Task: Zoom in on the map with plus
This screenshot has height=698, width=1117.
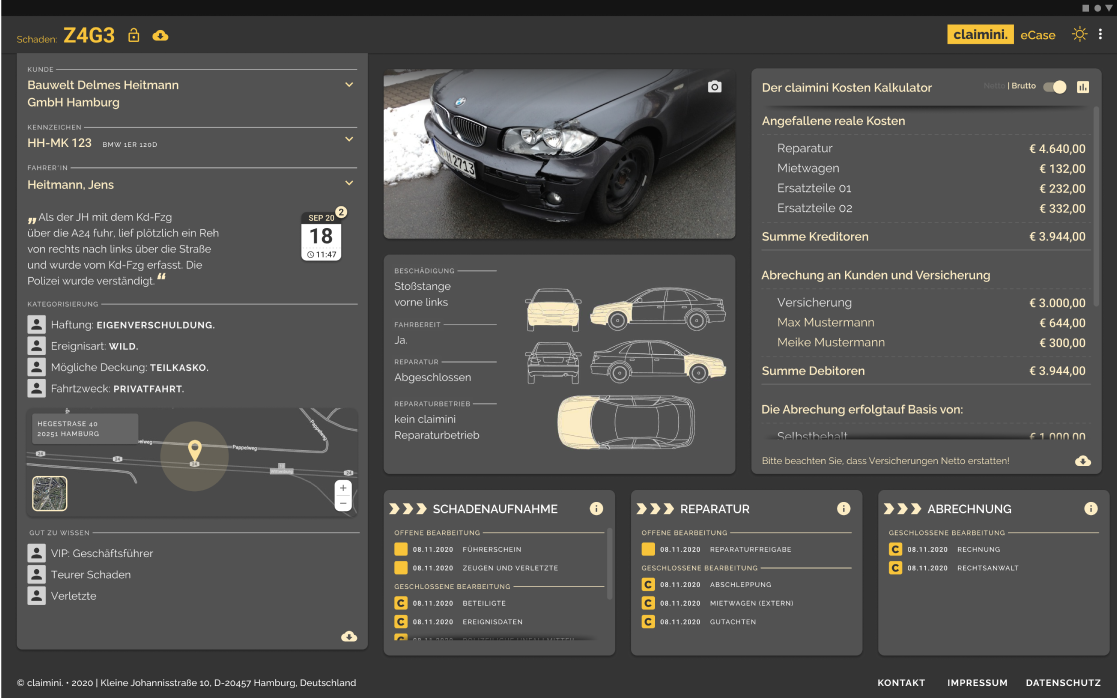Action: point(343,488)
